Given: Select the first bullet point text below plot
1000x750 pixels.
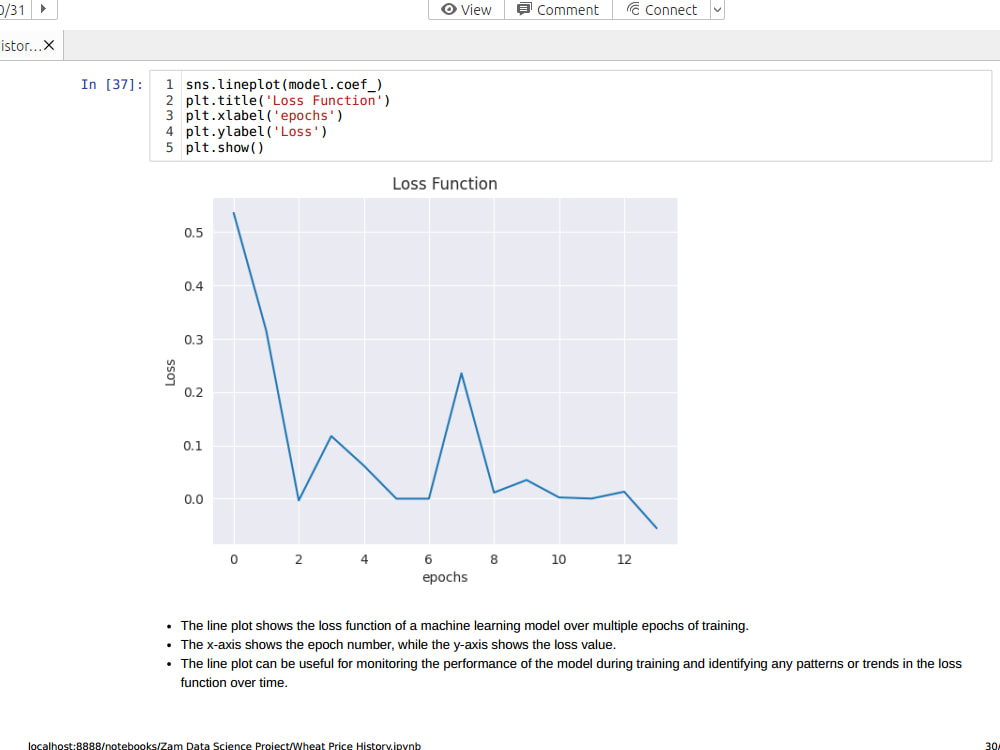Looking at the screenshot, I should pos(465,625).
